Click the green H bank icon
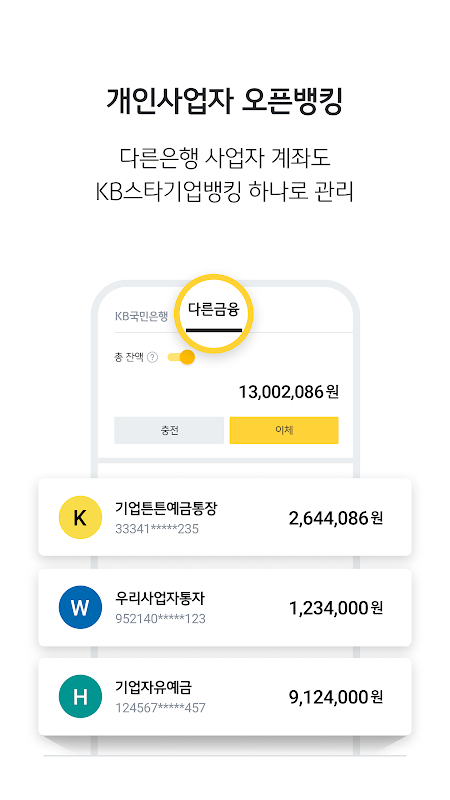The height and width of the screenshot is (800, 450). (80, 696)
